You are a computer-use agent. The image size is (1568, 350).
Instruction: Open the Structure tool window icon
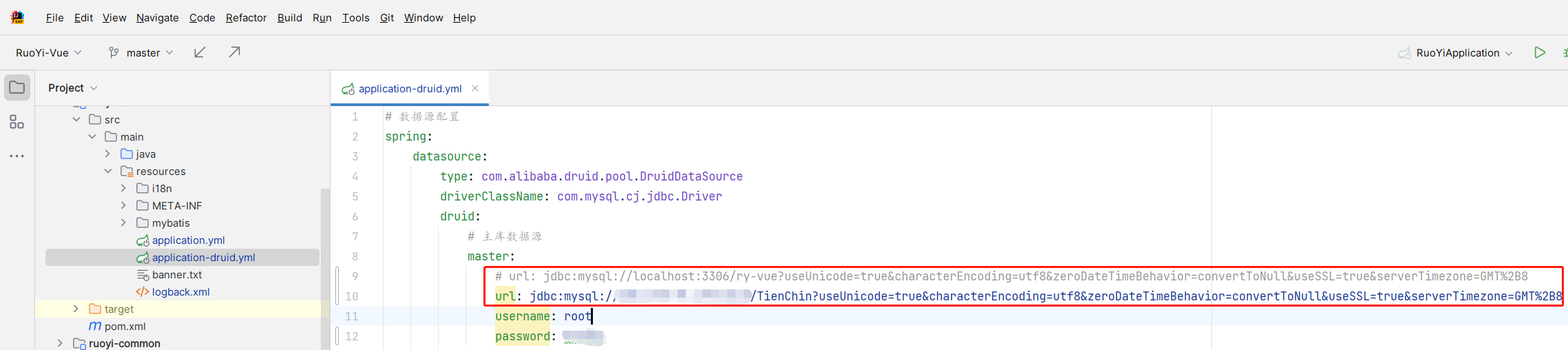point(17,122)
